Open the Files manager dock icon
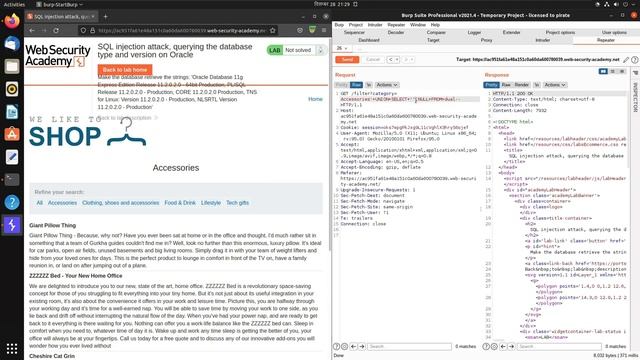 12,66
